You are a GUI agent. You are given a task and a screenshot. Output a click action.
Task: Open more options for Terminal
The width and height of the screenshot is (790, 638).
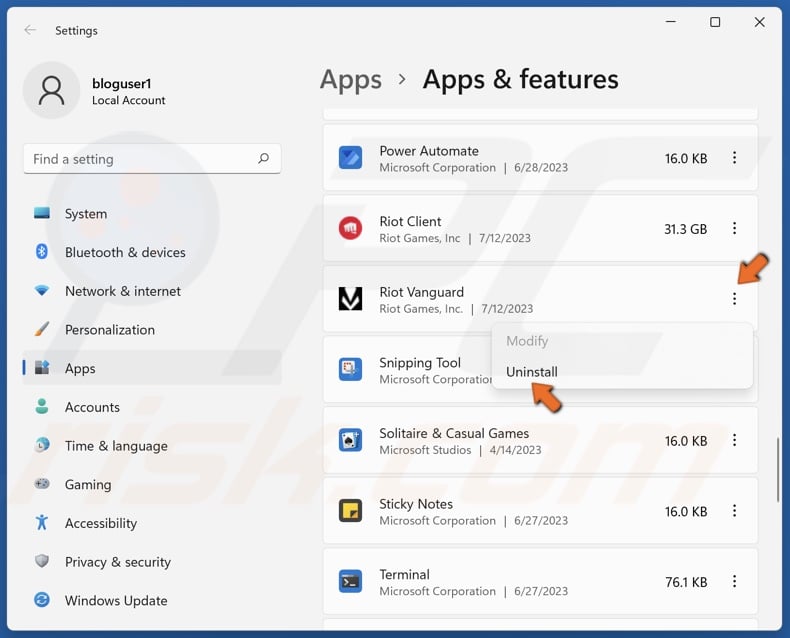click(x=735, y=581)
